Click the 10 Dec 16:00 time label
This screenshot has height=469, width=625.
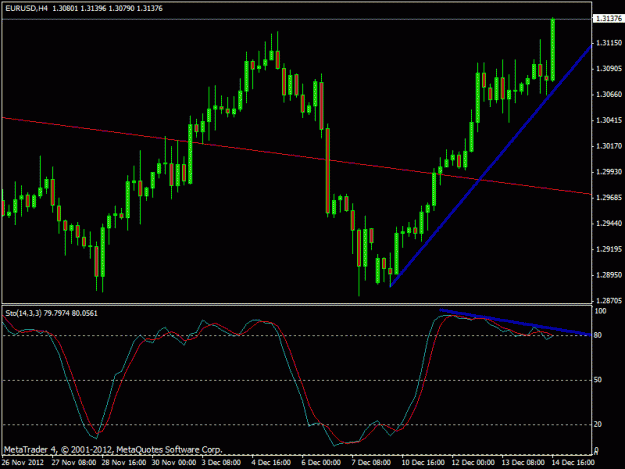coord(423,463)
